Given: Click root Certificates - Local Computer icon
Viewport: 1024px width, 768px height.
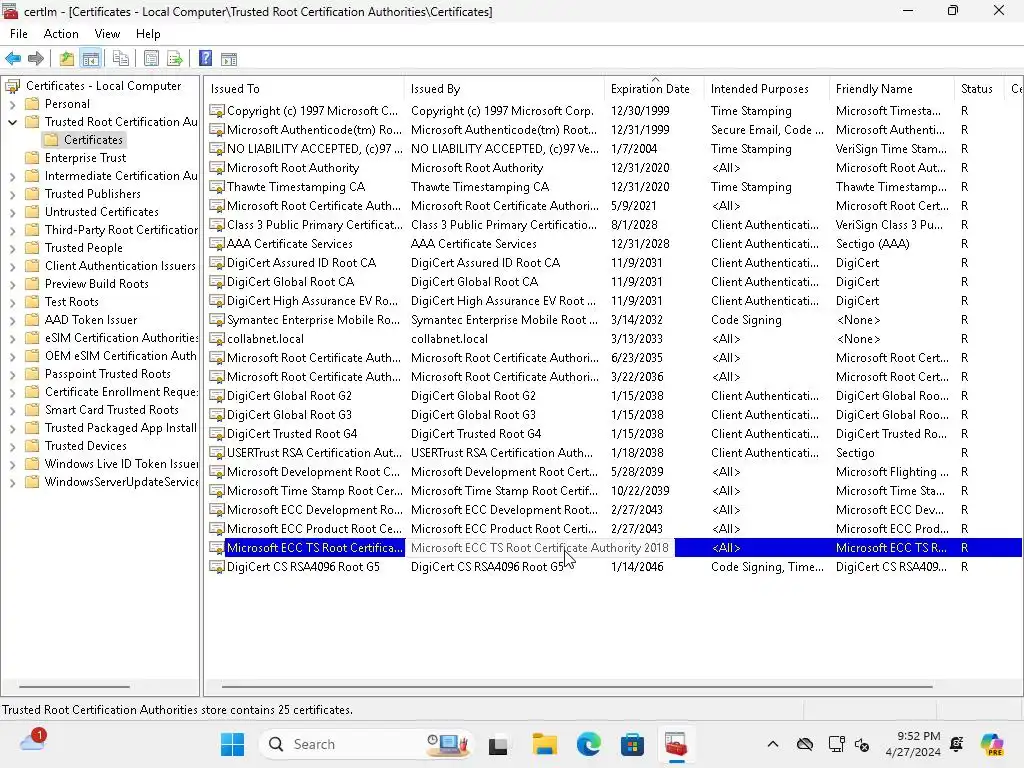Looking at the screenshot, I should 12,86.
